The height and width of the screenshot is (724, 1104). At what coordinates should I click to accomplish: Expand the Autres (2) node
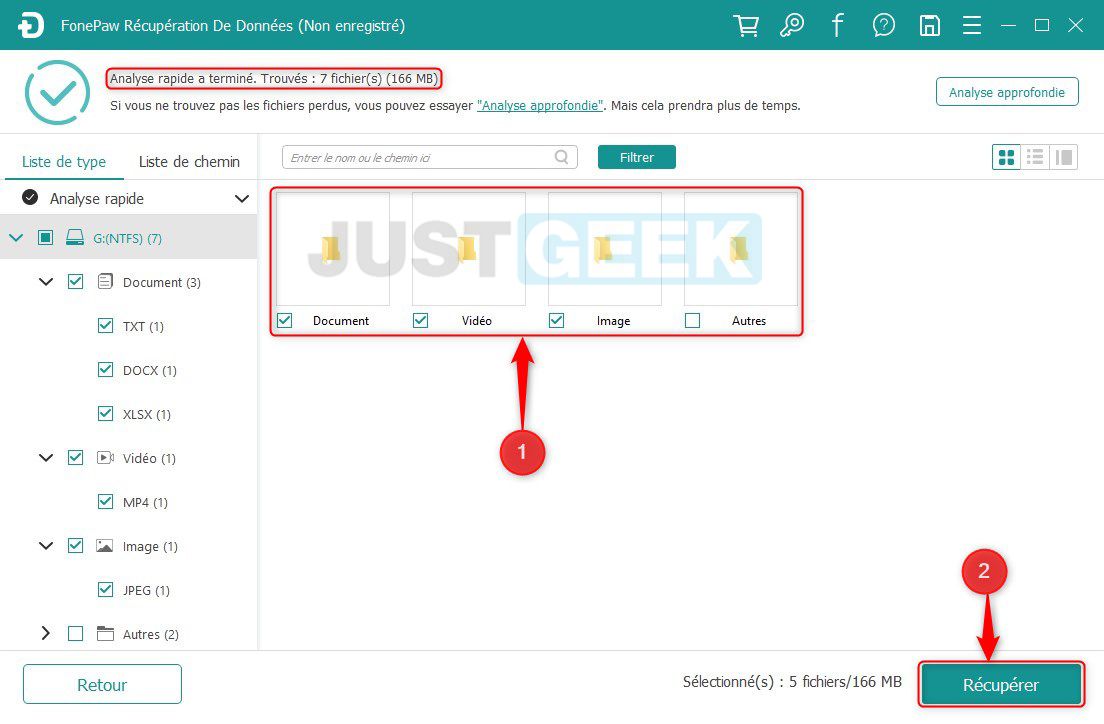tap(46, 634)
